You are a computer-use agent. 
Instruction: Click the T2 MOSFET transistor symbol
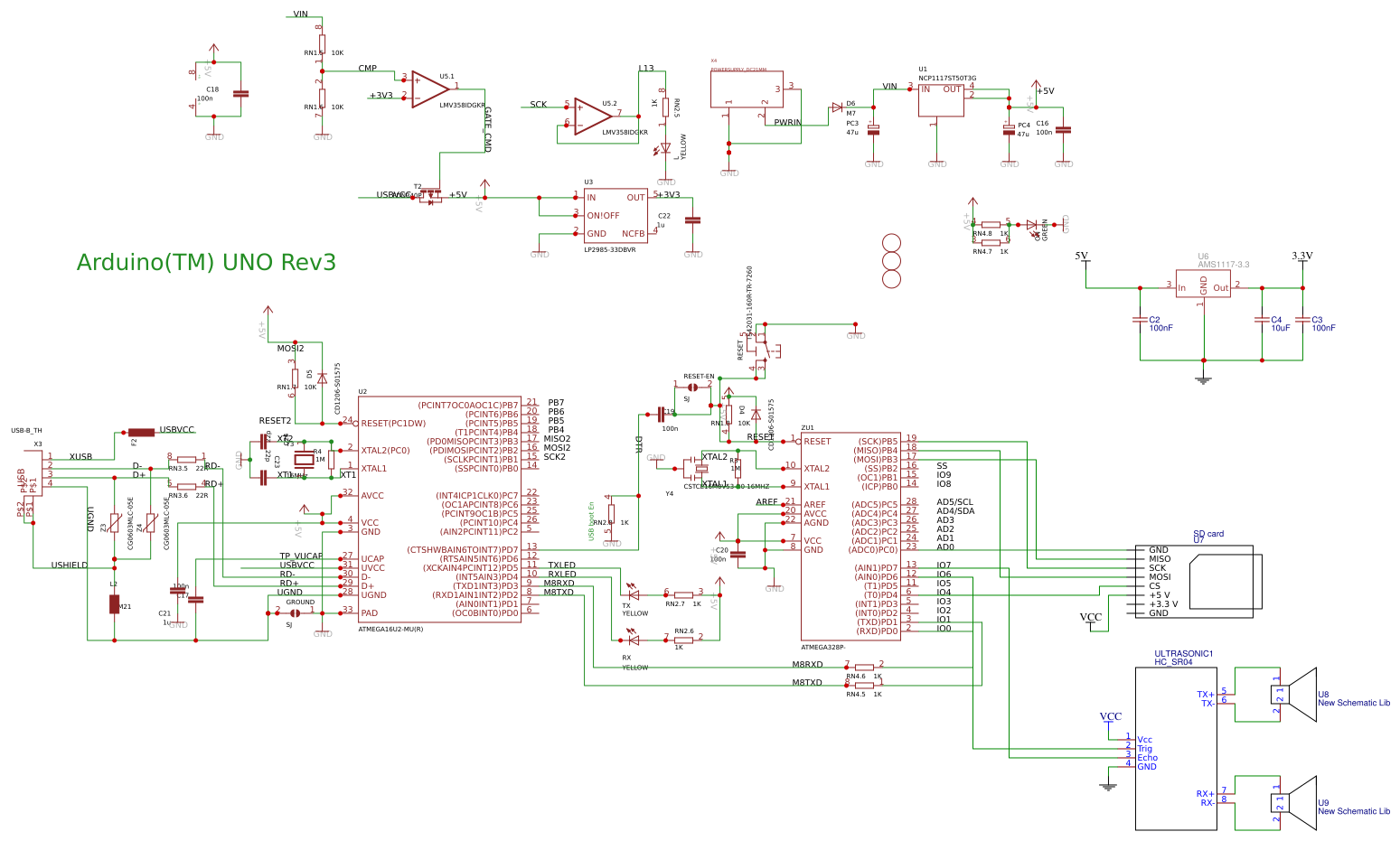click(430, 193)
